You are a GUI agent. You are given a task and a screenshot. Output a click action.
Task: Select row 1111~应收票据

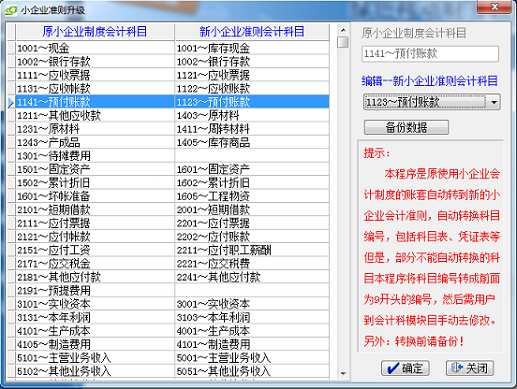[95, 75]
